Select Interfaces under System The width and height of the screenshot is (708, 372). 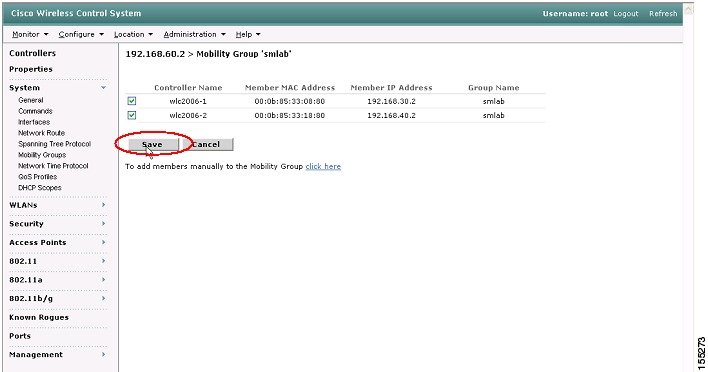[34, 122]
